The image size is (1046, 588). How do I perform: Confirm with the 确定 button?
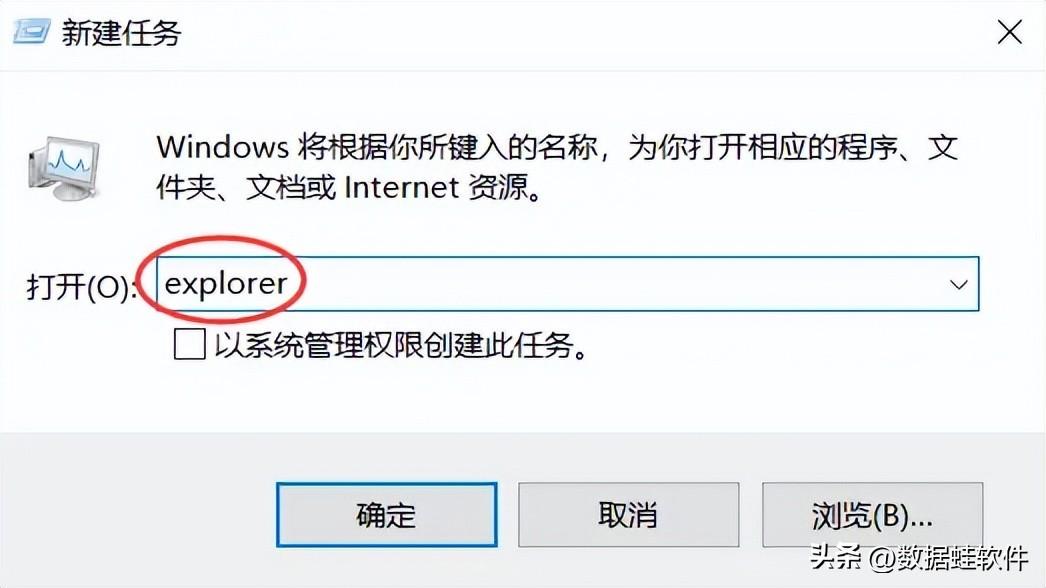(387, 515)
